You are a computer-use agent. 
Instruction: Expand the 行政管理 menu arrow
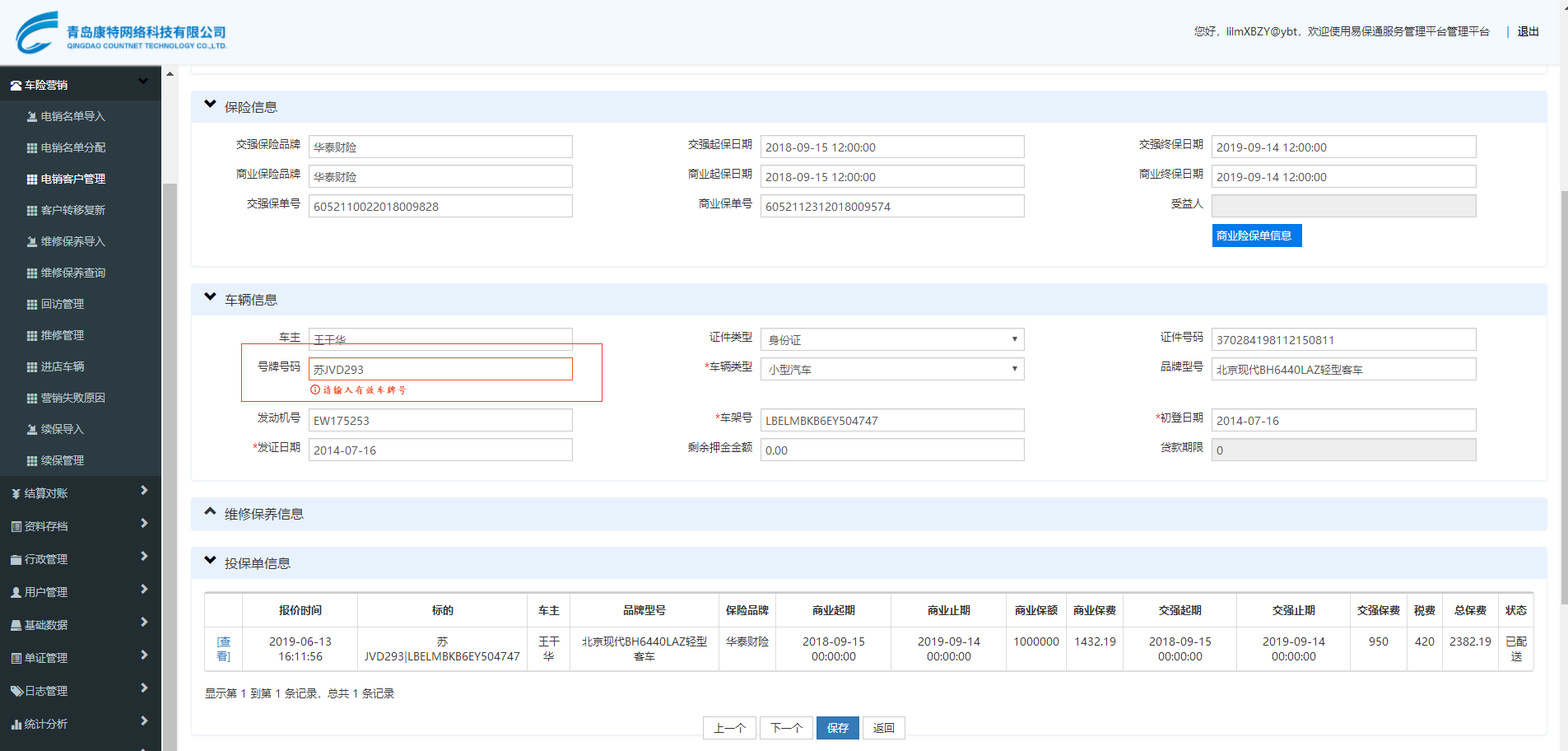click(x=144, y=557)
